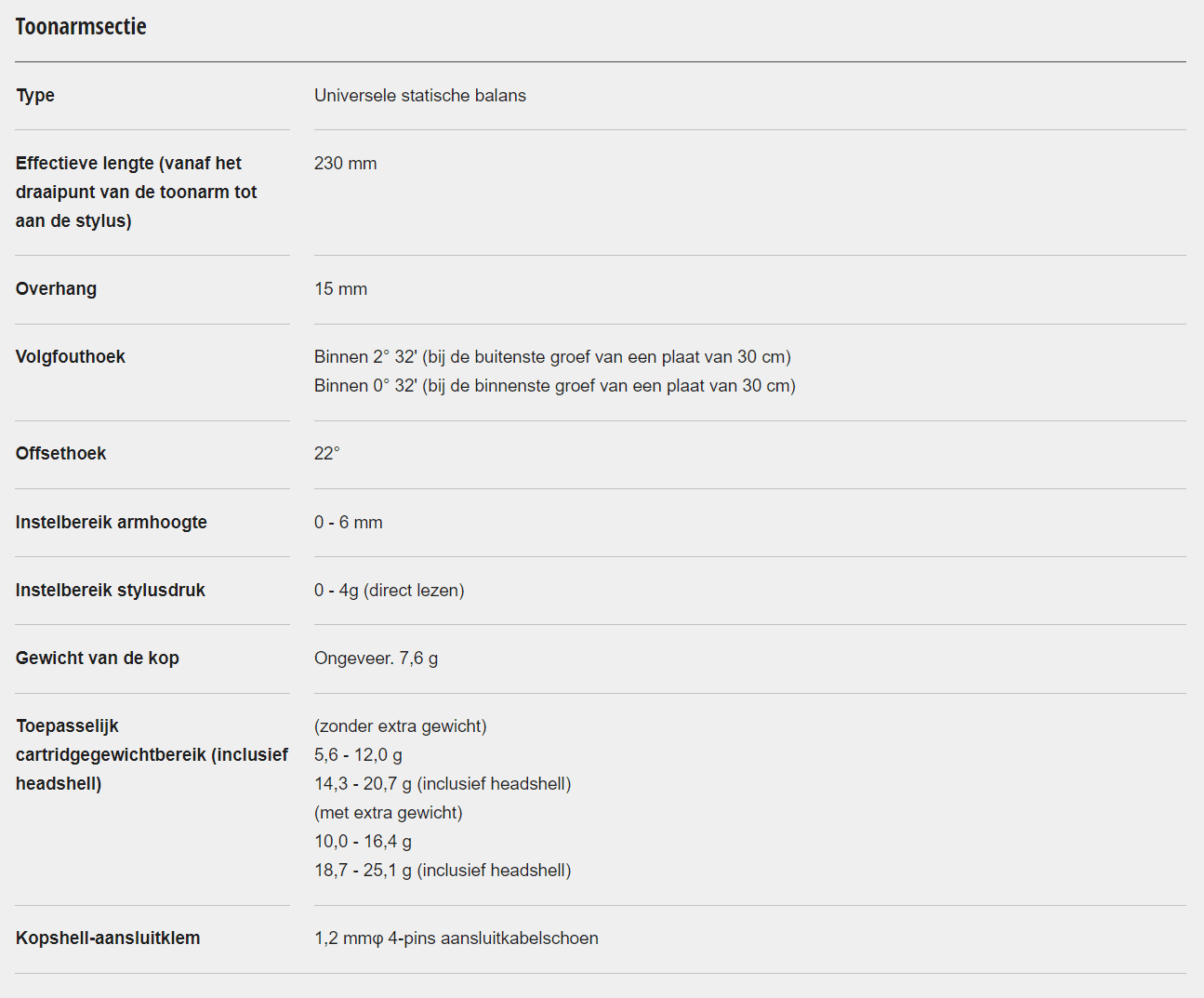Select the 230 mm value
Screen dimensions: 1204x998
pos(346,163)
